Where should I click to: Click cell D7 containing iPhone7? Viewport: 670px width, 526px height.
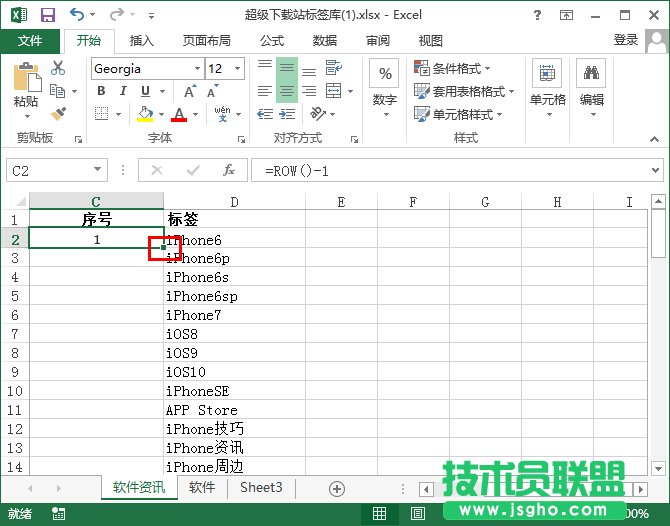tap(234, 315)
